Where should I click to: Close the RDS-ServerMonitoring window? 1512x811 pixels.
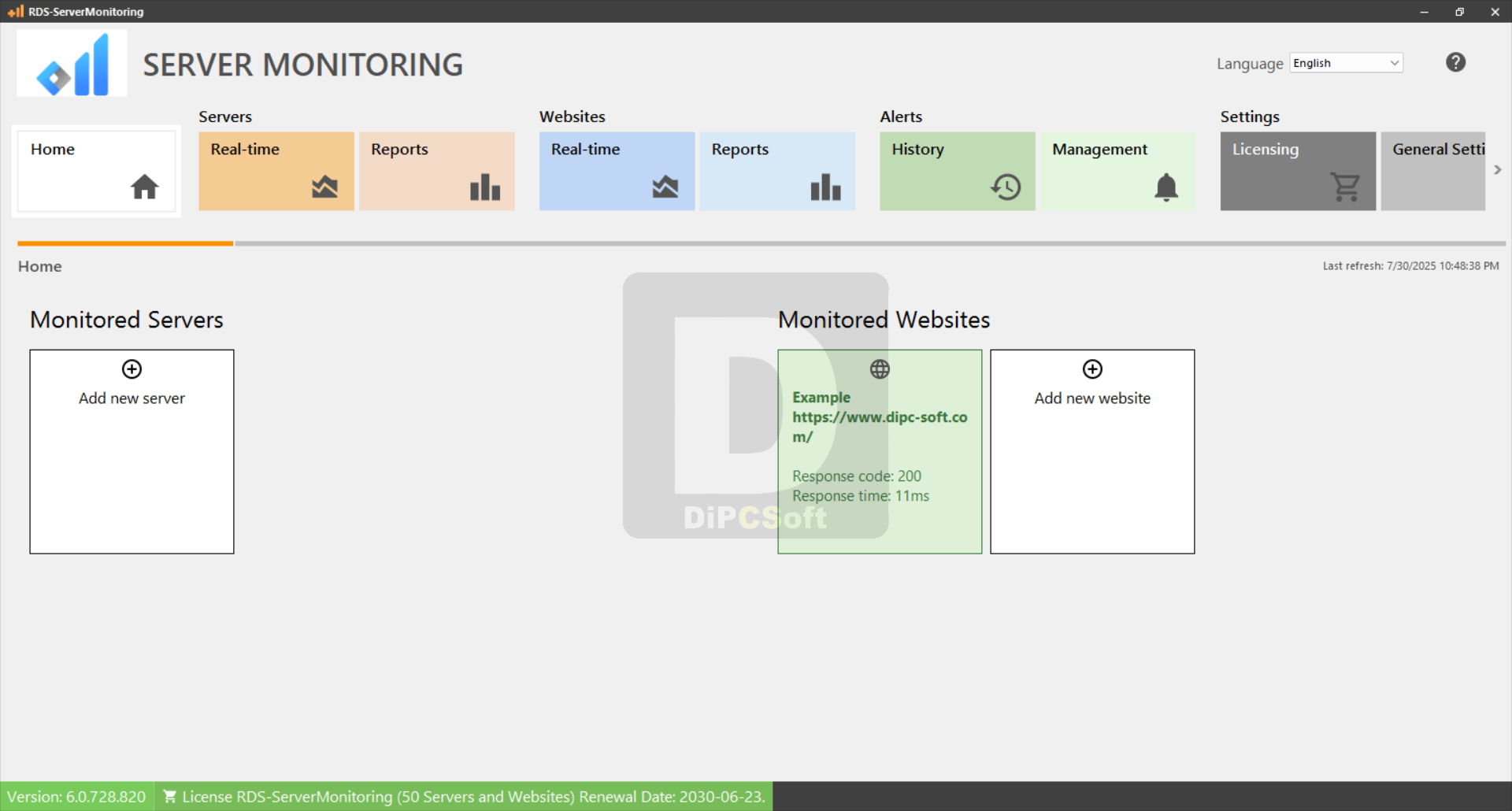coord(1495,12)
